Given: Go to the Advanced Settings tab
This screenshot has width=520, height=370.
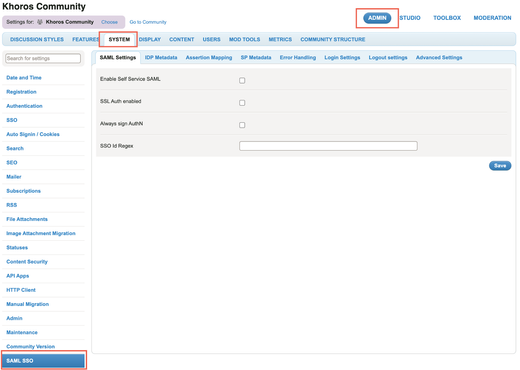Looking at the screenshot, I should tap(439, 58).
